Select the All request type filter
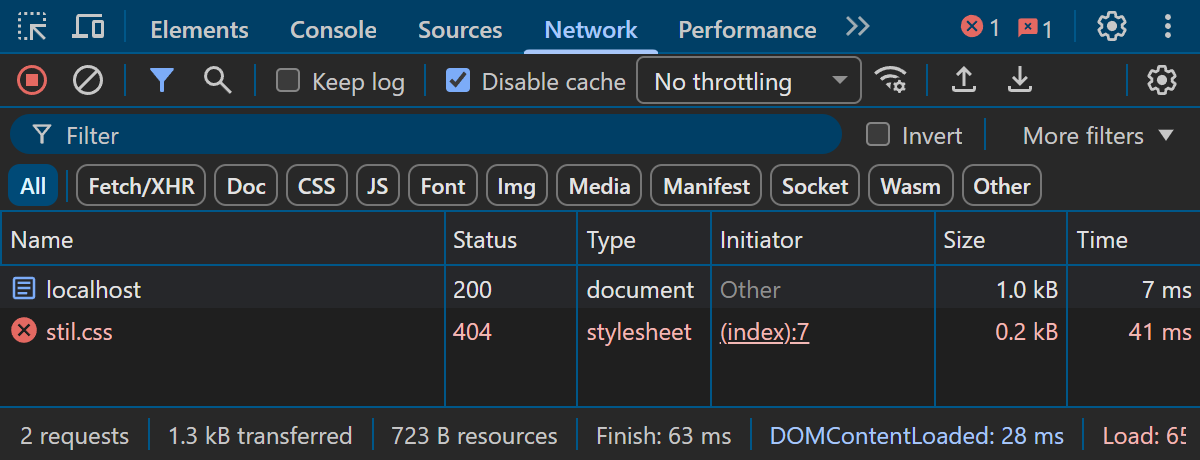The width and height of the screenshot is (1200, 460). pyautogui.click(x=33, y=186)
